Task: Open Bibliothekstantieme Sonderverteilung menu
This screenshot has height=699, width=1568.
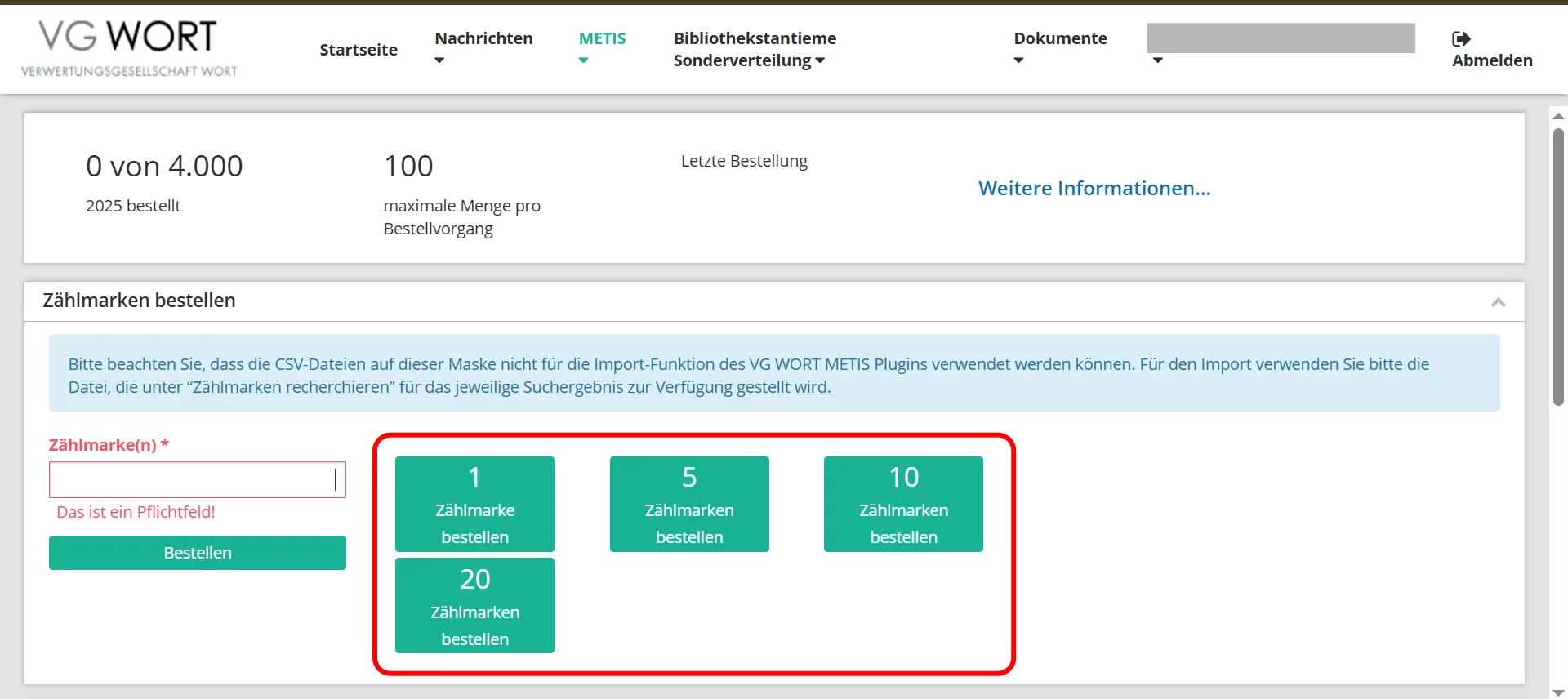Action: click(755, 49)
